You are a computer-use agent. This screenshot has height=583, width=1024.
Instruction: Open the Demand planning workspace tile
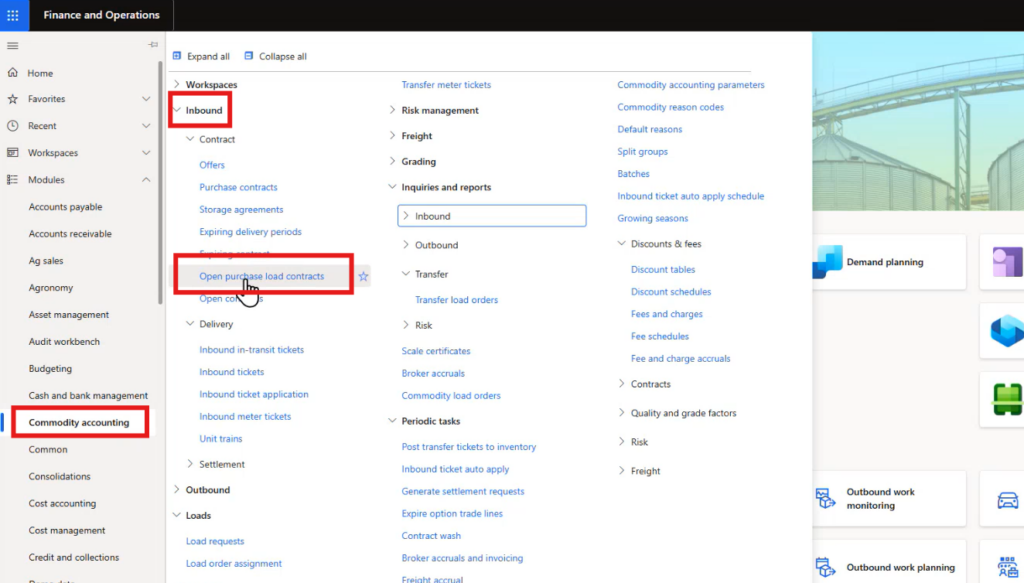[889, 262]
